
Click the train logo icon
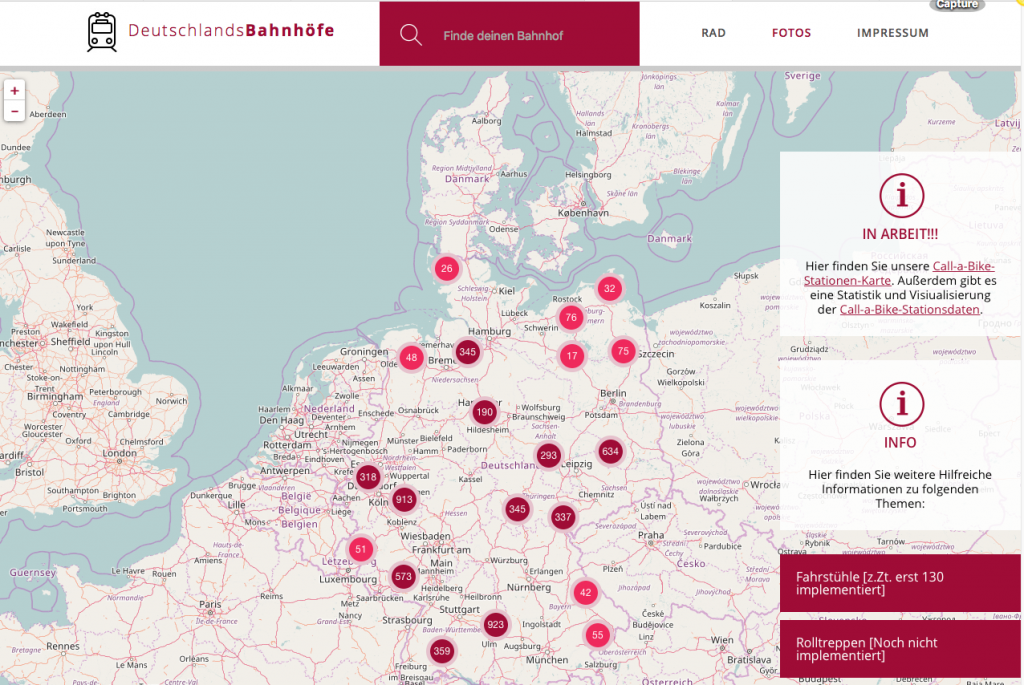102,32
